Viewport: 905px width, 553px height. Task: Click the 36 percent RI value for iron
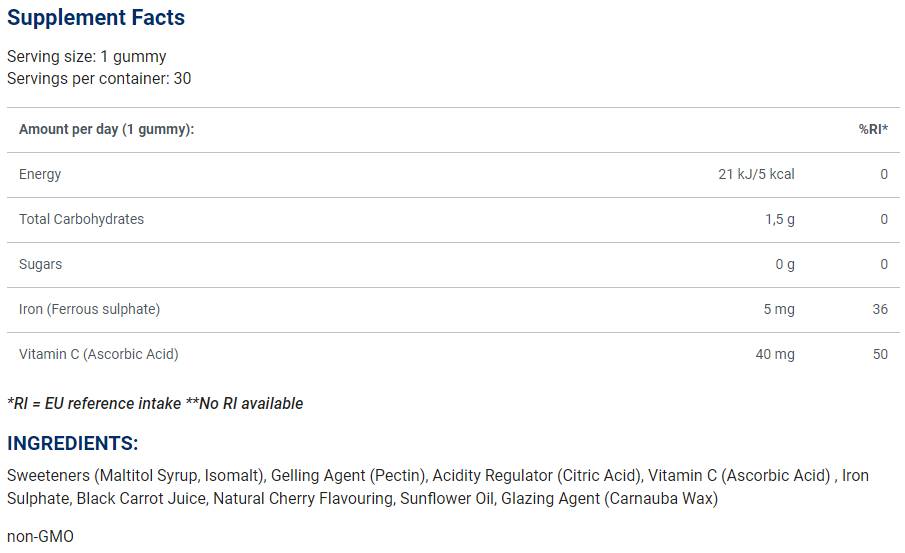[880, 309]
